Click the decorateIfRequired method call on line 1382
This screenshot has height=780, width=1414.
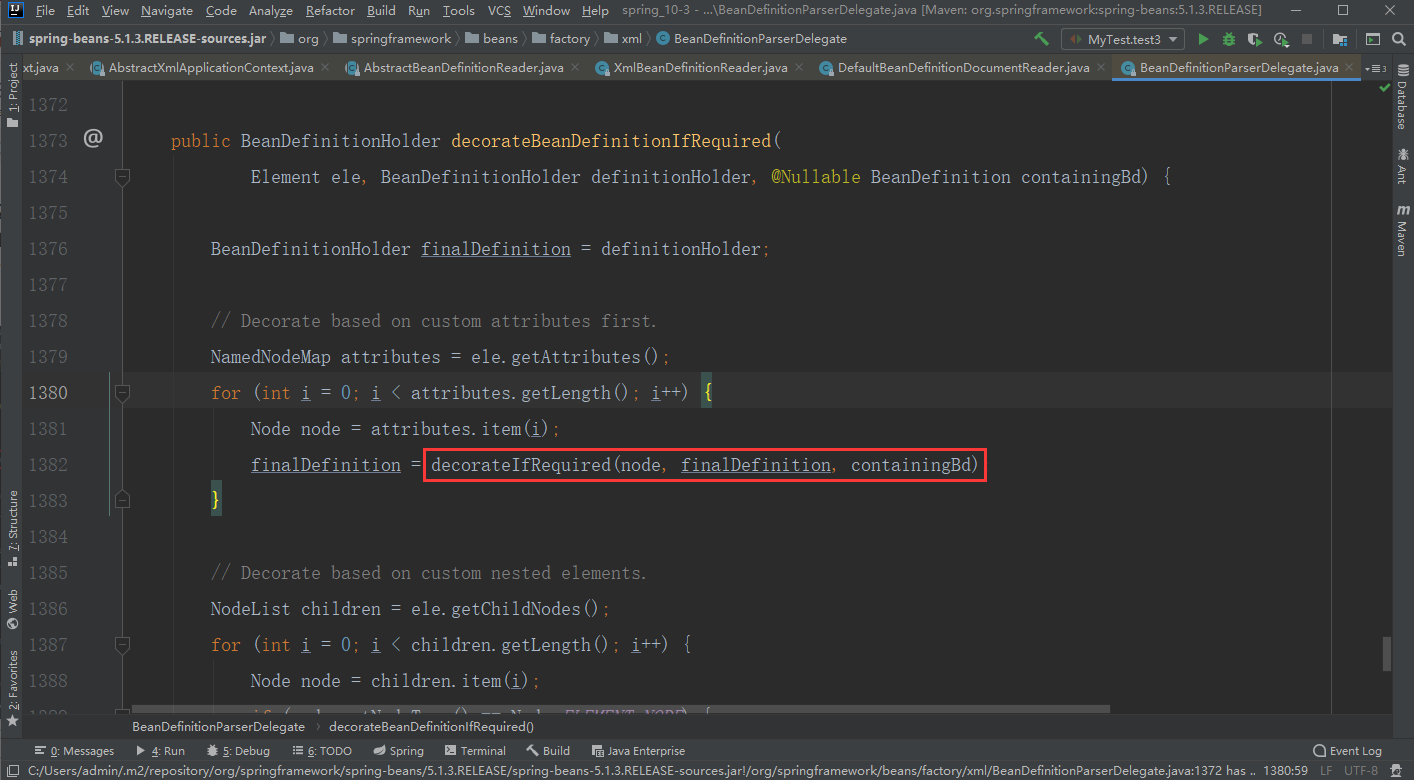click(520, 465)
